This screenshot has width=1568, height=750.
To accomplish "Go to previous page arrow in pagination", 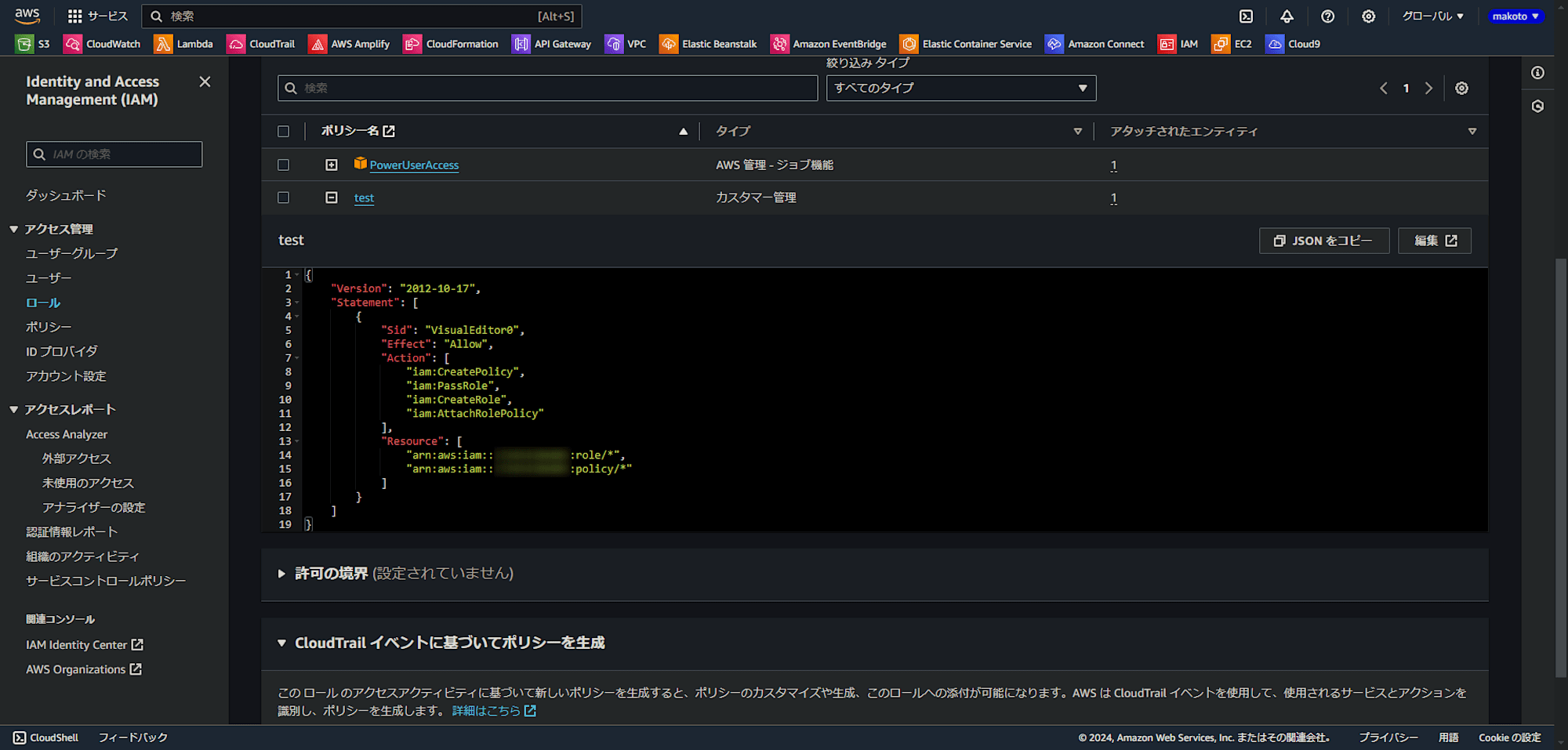I will 1384,88.
